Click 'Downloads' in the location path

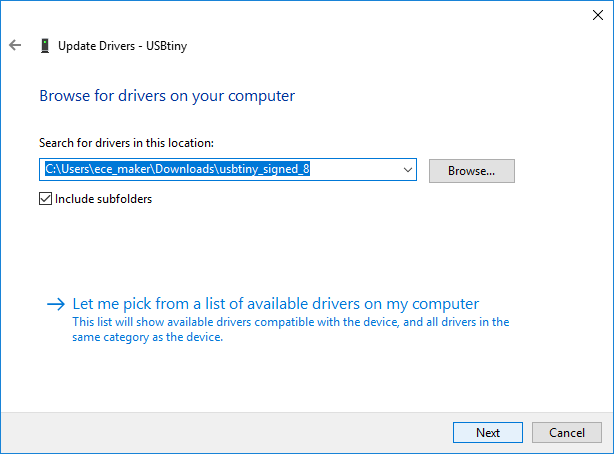180,171
